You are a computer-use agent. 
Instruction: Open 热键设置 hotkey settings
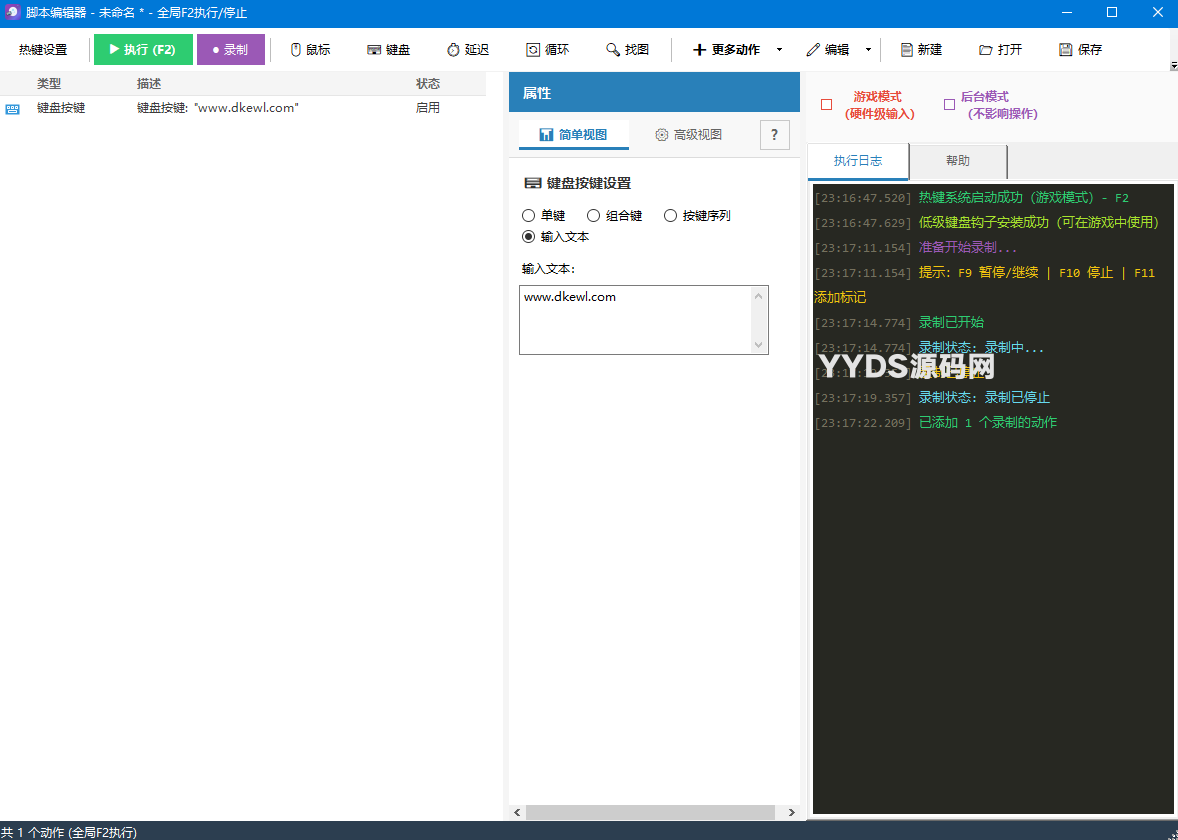(43, 50)
